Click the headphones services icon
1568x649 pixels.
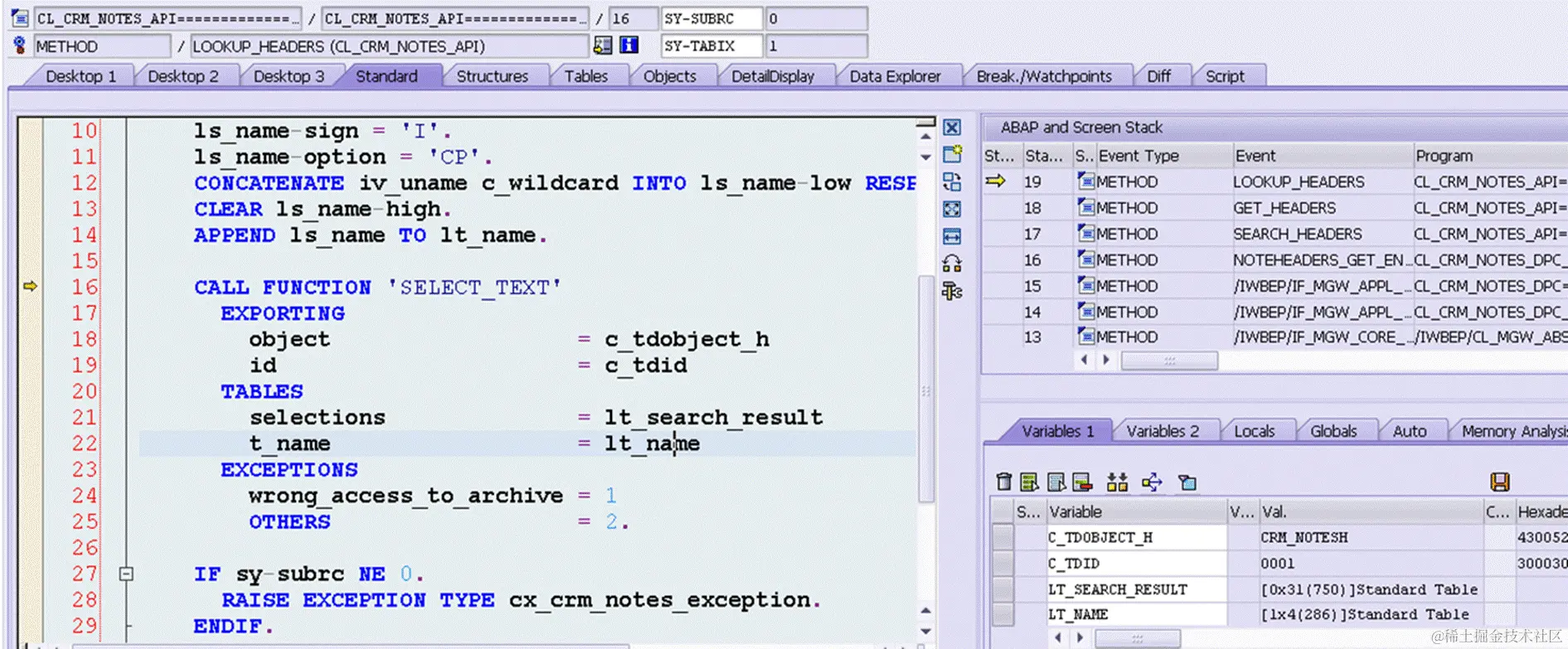tap(952, 264)
